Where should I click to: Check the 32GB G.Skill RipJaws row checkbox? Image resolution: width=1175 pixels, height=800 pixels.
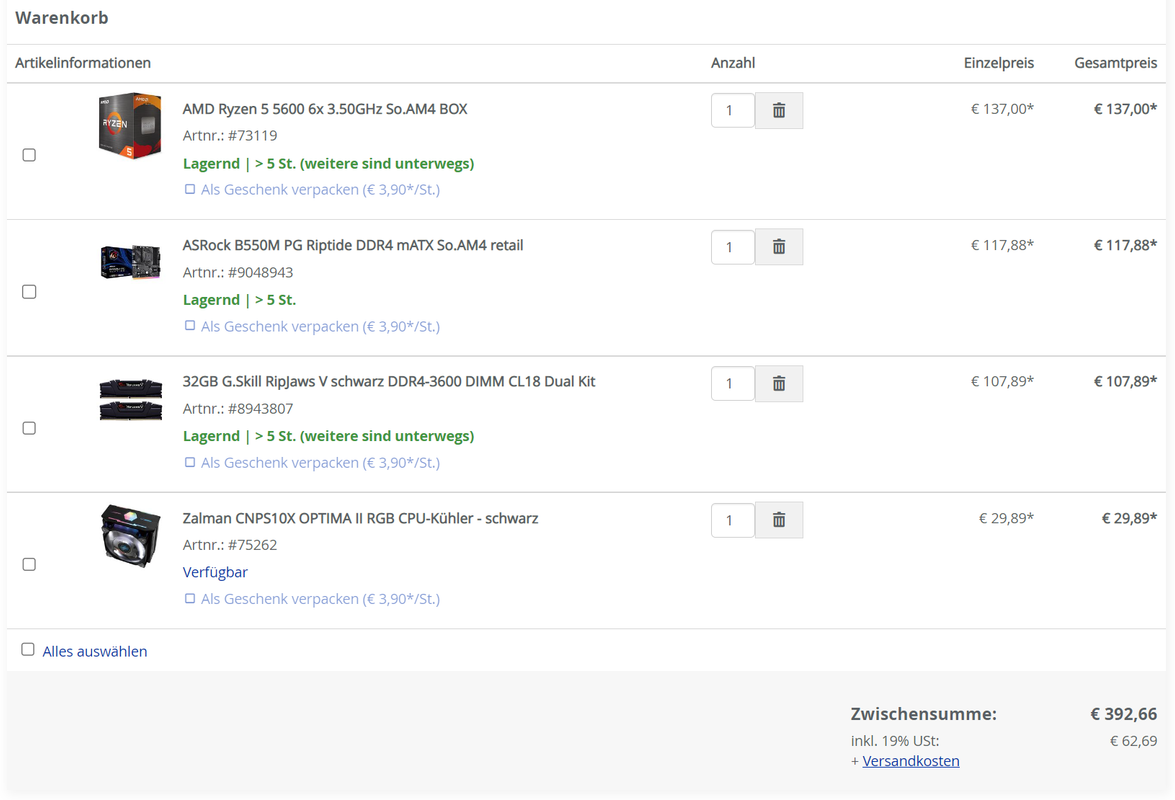29,428
